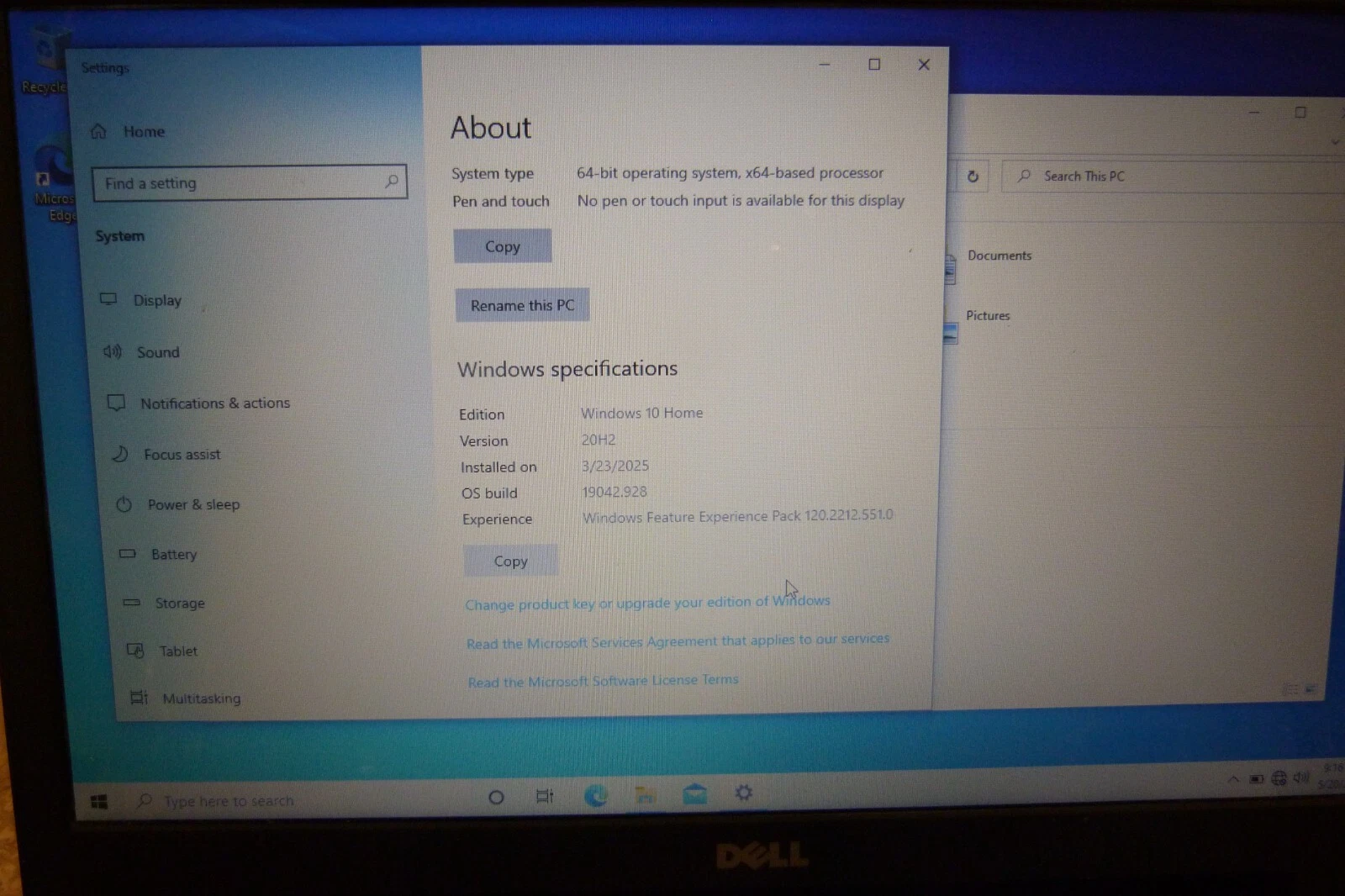This screenshot has height=896, width=1345.
Task: Open Mail app from the taskbar
Action: coord(694,793)
